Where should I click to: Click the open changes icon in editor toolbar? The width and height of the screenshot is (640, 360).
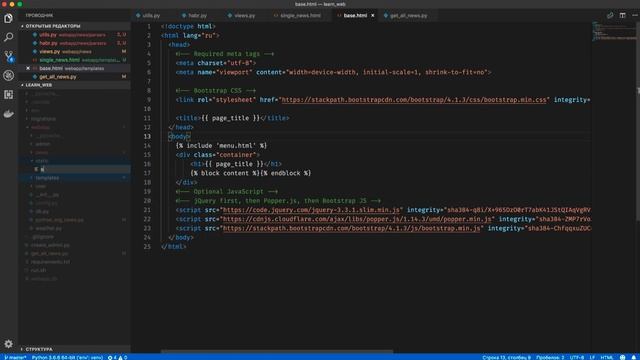(x=610, y=16)
